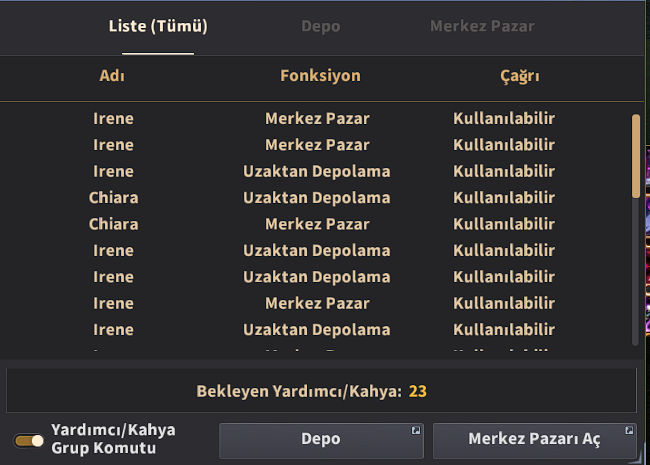Click the pin icon on Merkez Pazarı Aç

coord(629,430)
